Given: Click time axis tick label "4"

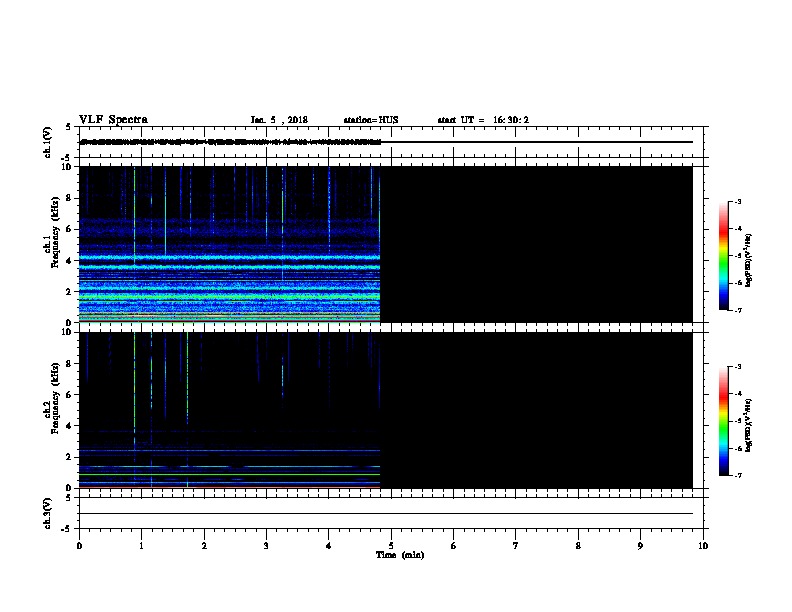Looking at the screenshot, I should [x=329, y=546].
